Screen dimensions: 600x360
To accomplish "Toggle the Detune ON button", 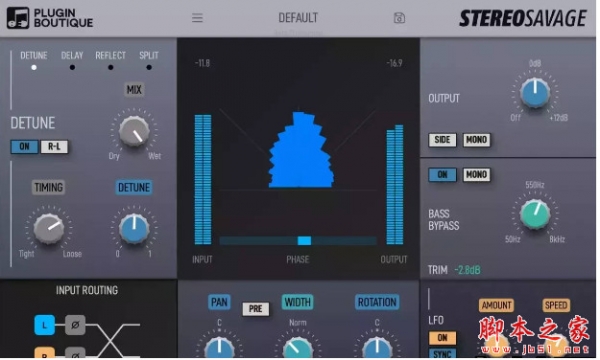I will 24,147.
